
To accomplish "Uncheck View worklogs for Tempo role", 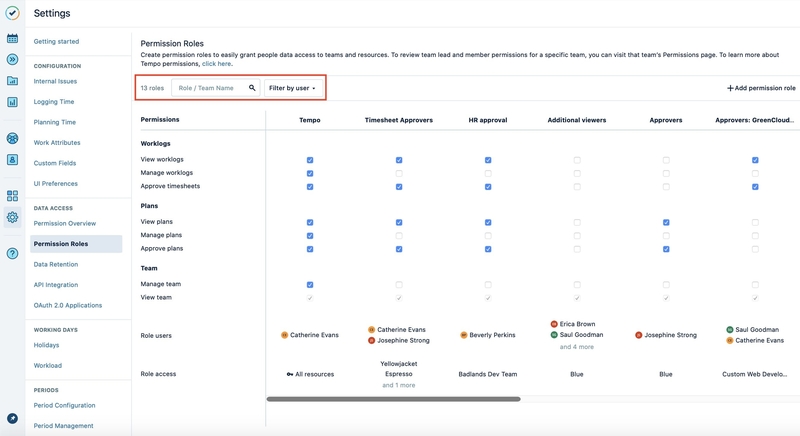I will coord(310,160).
